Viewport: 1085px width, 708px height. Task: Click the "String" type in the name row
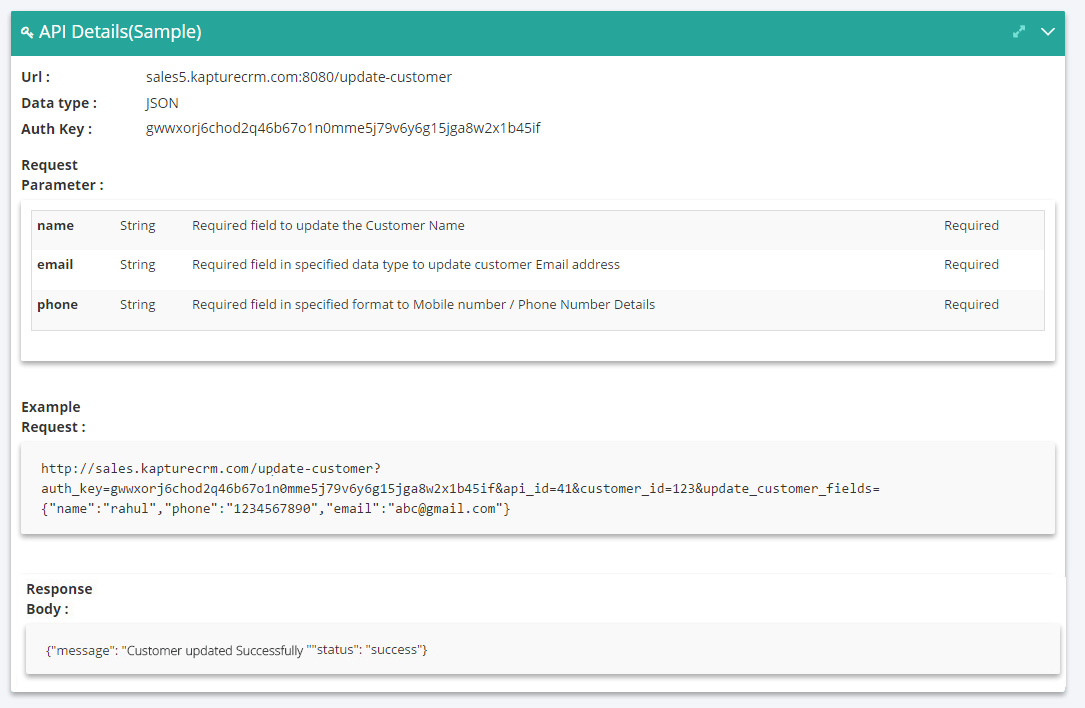tap(138, 226)
